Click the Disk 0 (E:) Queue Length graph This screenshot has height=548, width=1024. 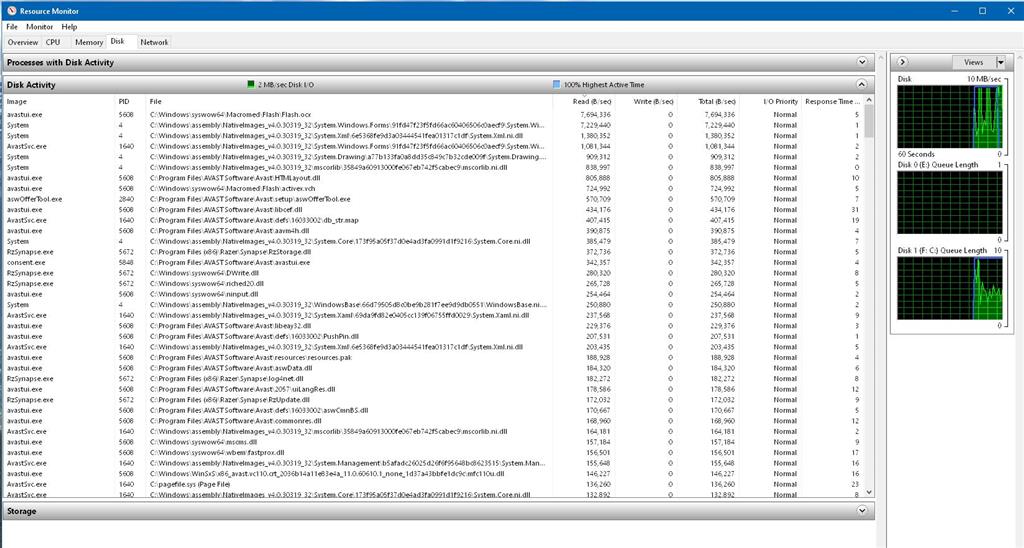click(x=950, y=202)
